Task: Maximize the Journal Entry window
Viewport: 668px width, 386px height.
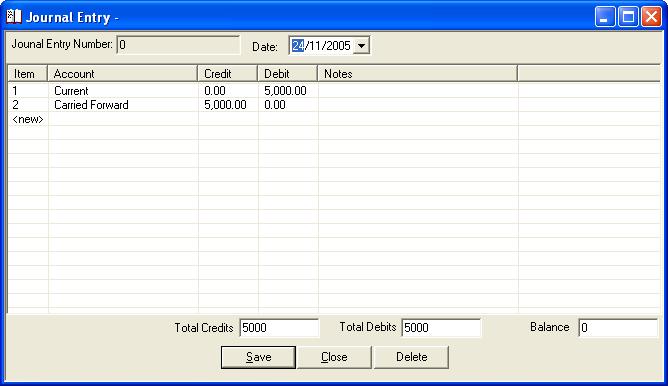Action: coord(628,17)
